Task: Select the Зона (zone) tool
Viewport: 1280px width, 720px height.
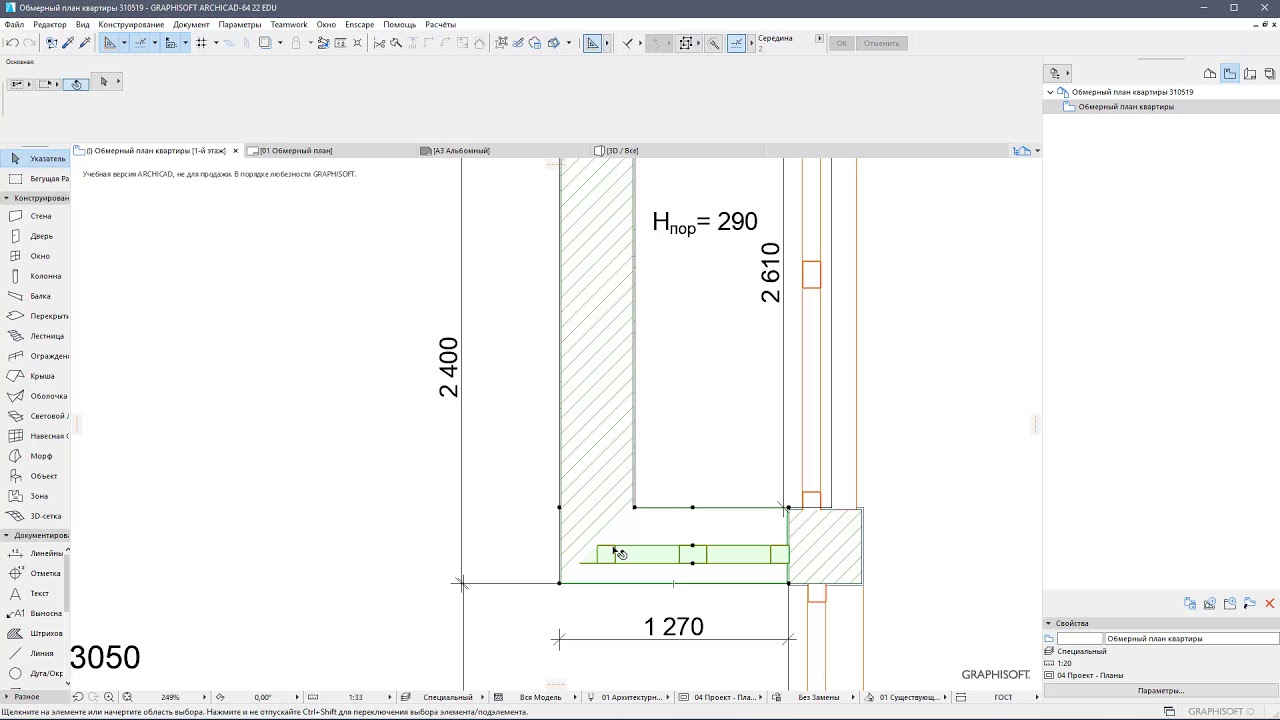Action: click(35, 496)
